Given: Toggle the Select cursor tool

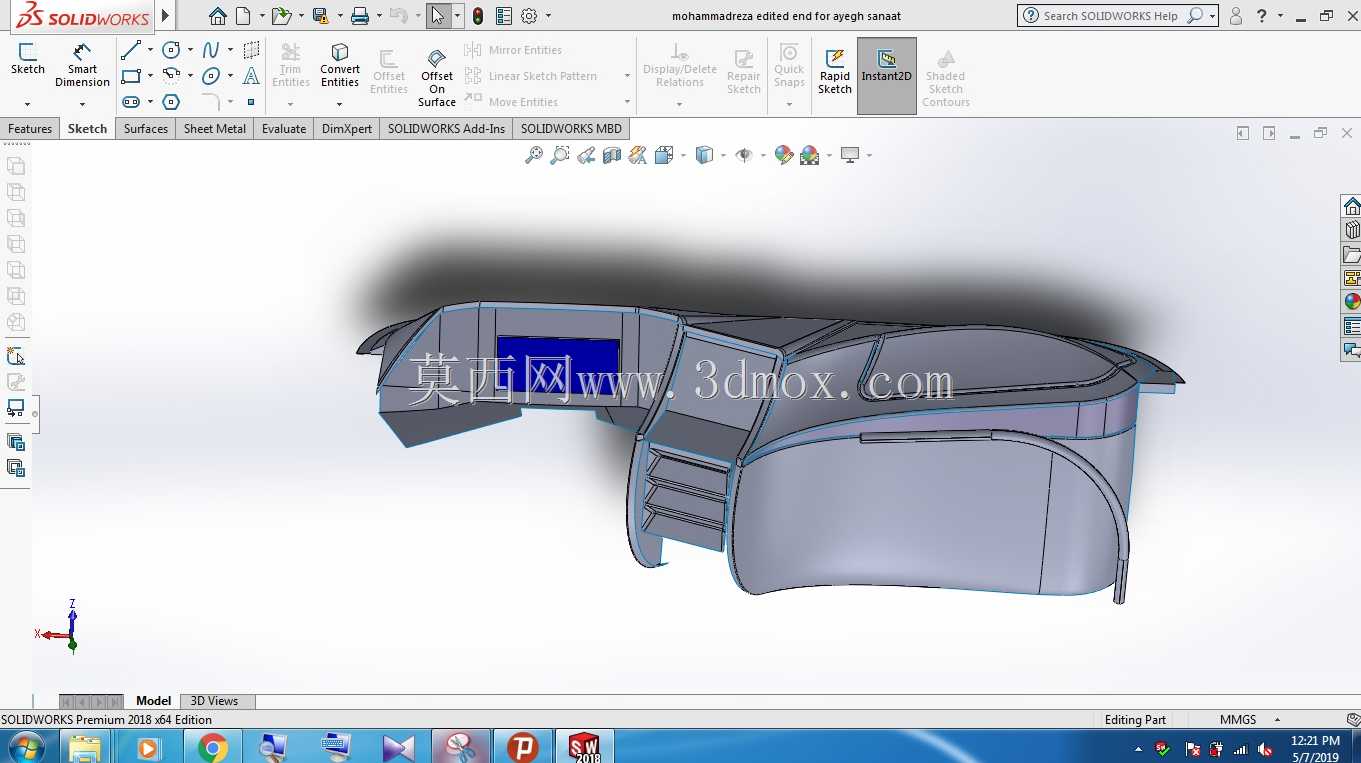Looking at the screenshot, I should pyautogui.click(x=437, y=16).
